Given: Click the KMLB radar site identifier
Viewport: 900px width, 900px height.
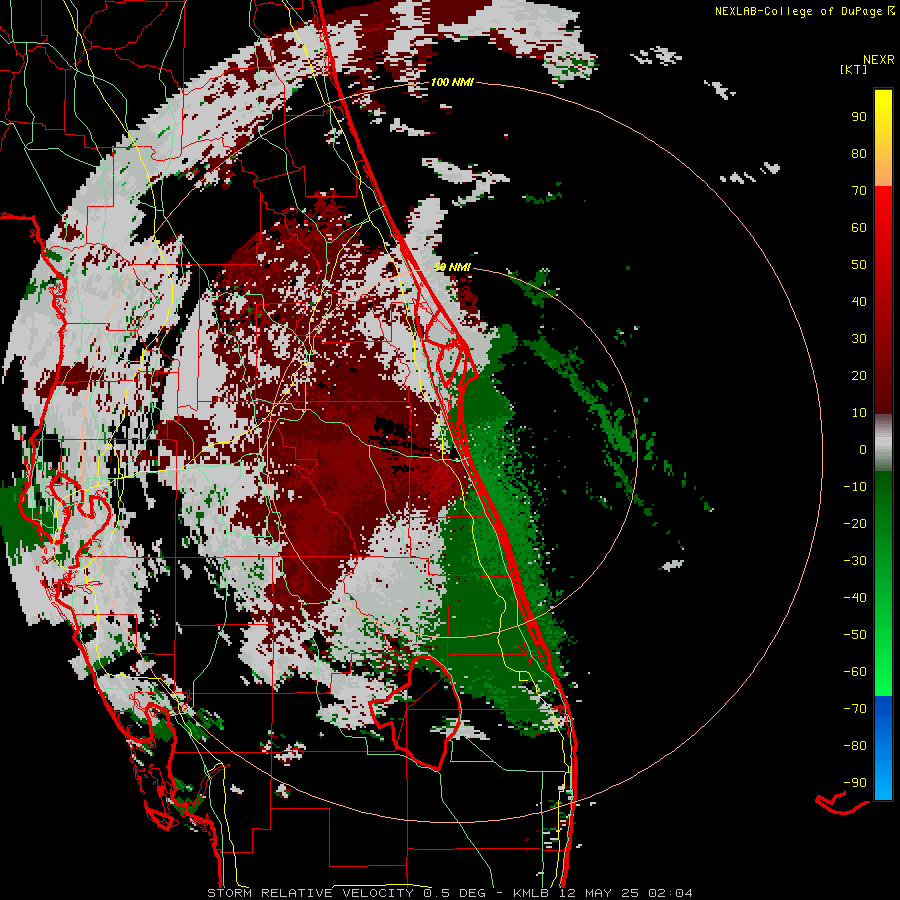Looking at the screenshot, I should coord(531,893).
